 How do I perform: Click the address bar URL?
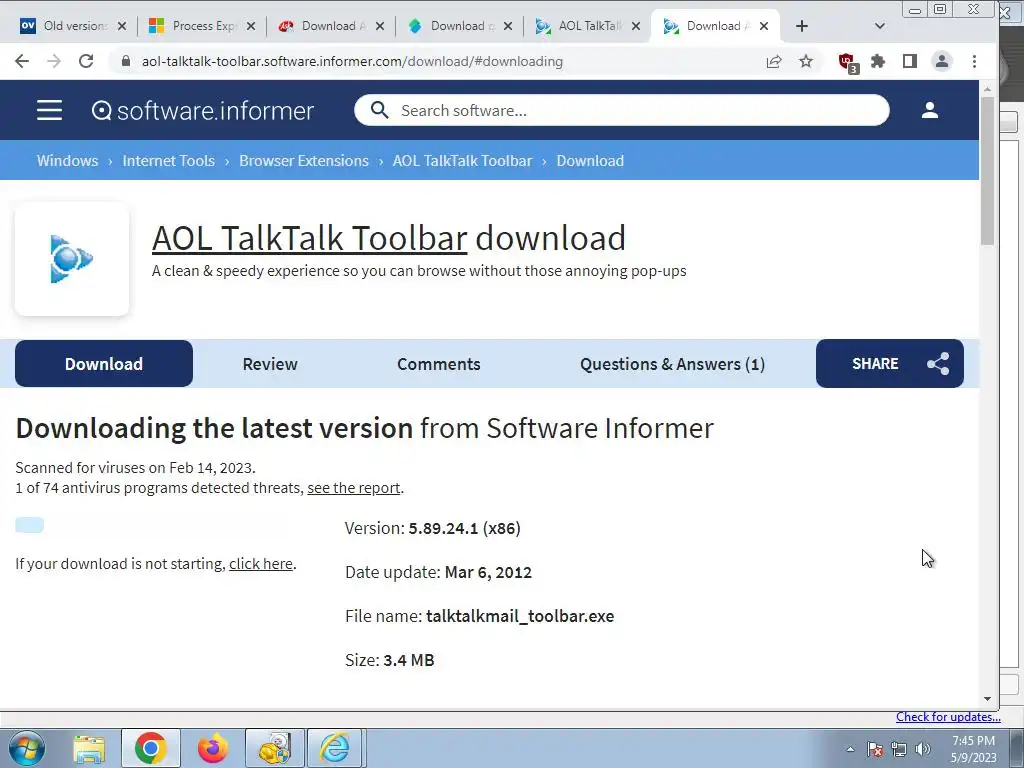pos(352,61)
